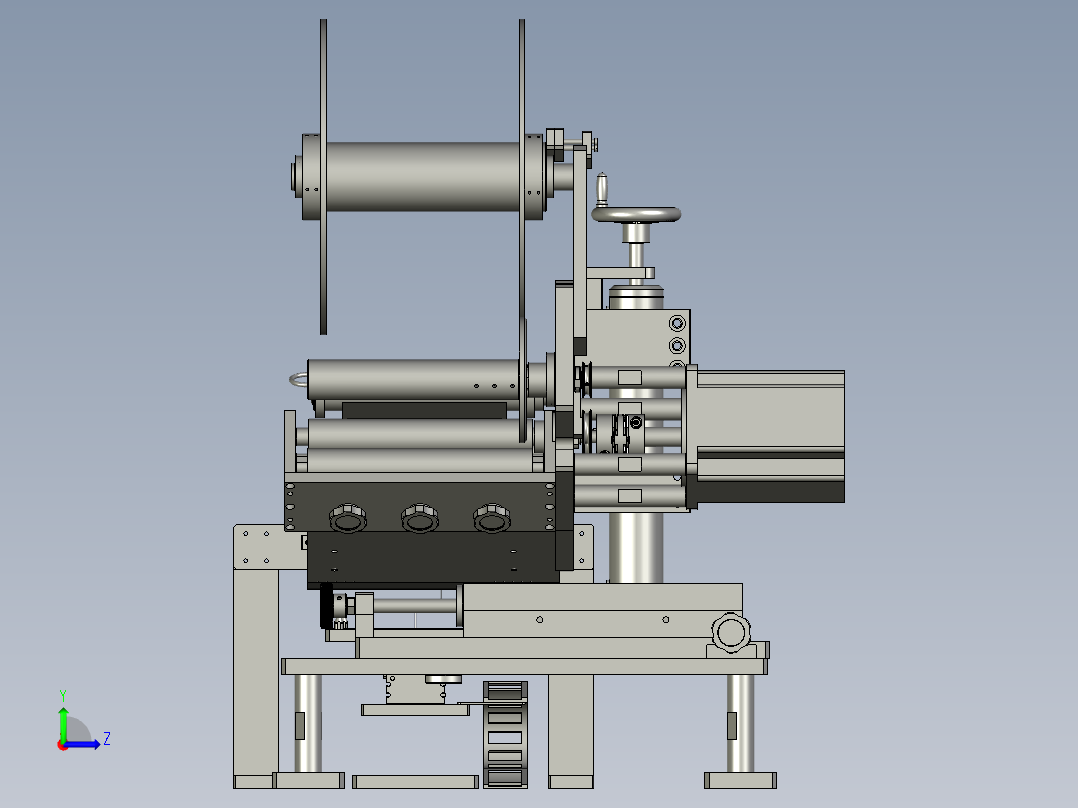Select the handwheel on top of the column
The image size is (1078, 808).
click(x=636, y=215)
